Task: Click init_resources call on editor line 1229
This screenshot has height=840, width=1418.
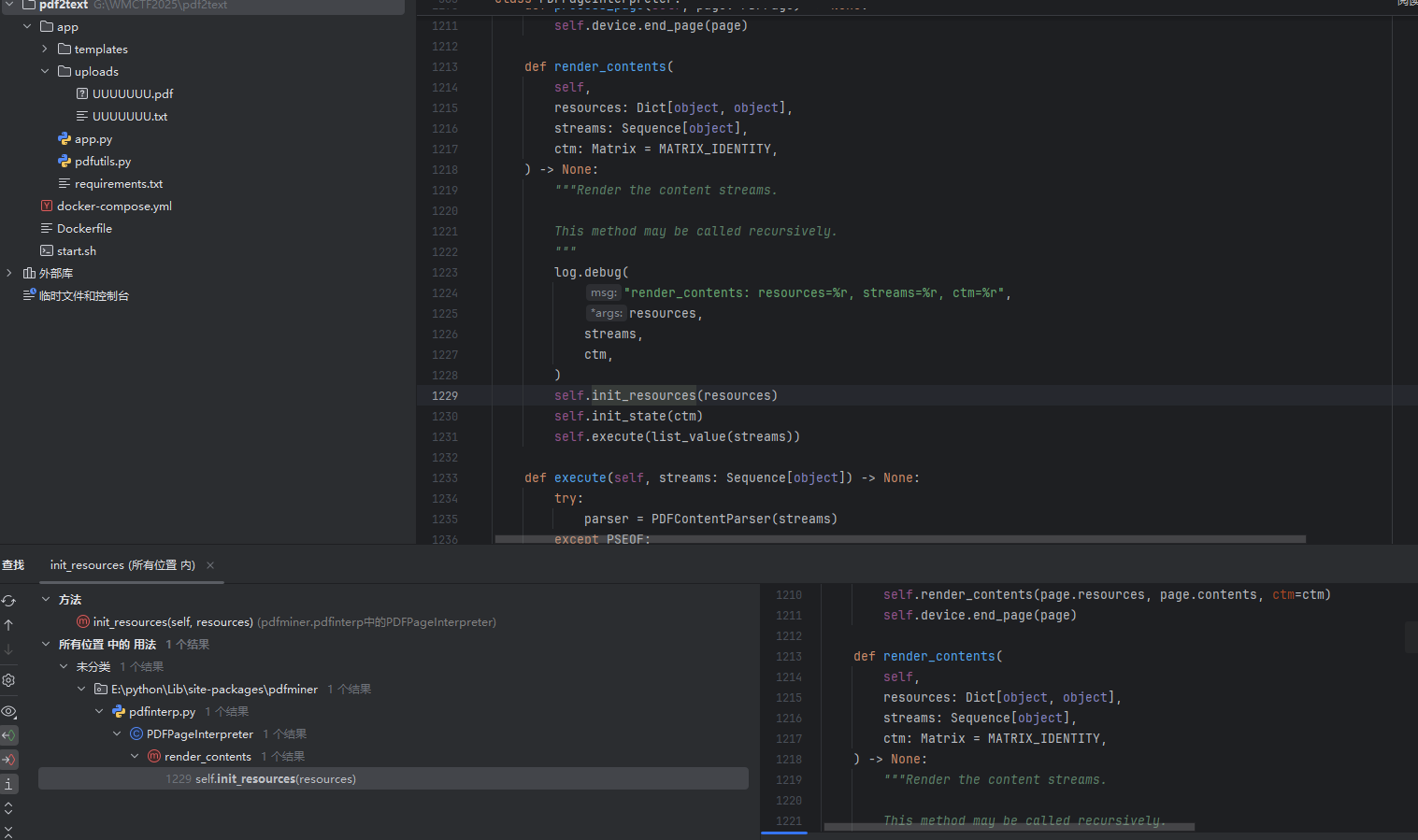Action: 644,395
